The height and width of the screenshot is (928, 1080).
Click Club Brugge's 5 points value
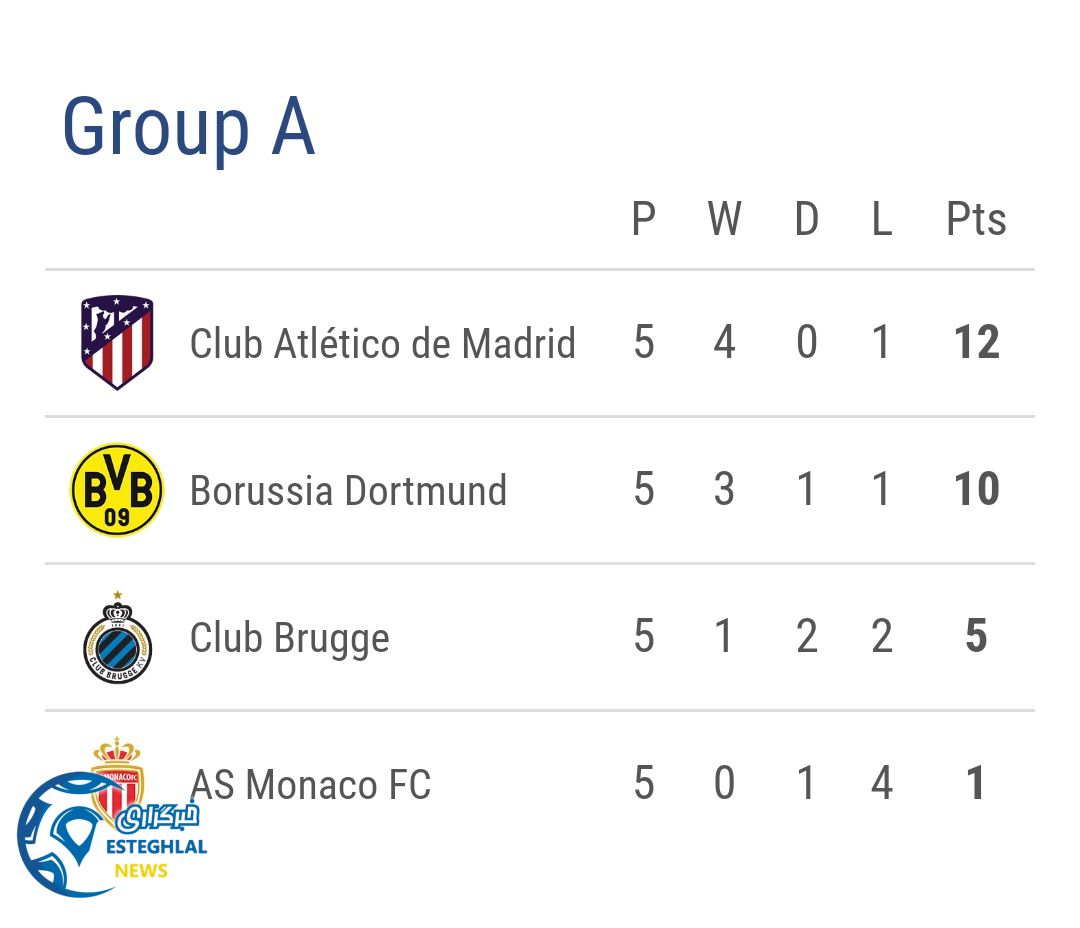coord(976,637)
